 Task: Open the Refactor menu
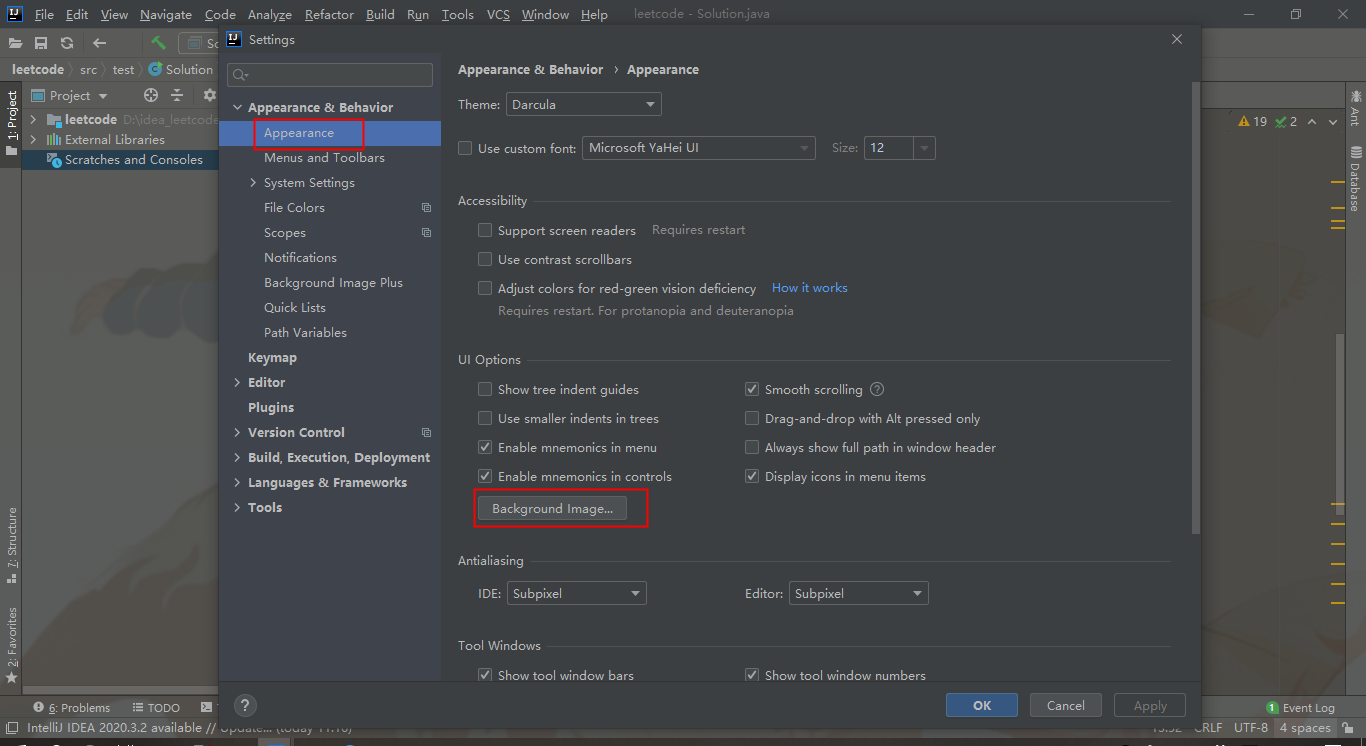coord(330,14)
